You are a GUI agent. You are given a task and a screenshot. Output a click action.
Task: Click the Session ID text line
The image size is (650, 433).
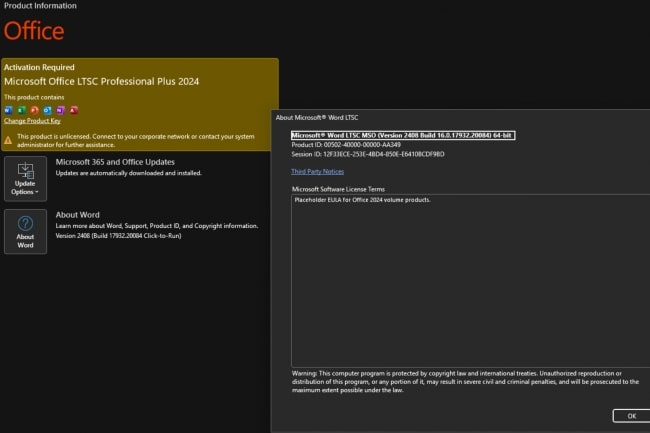[x=368, y=154]
